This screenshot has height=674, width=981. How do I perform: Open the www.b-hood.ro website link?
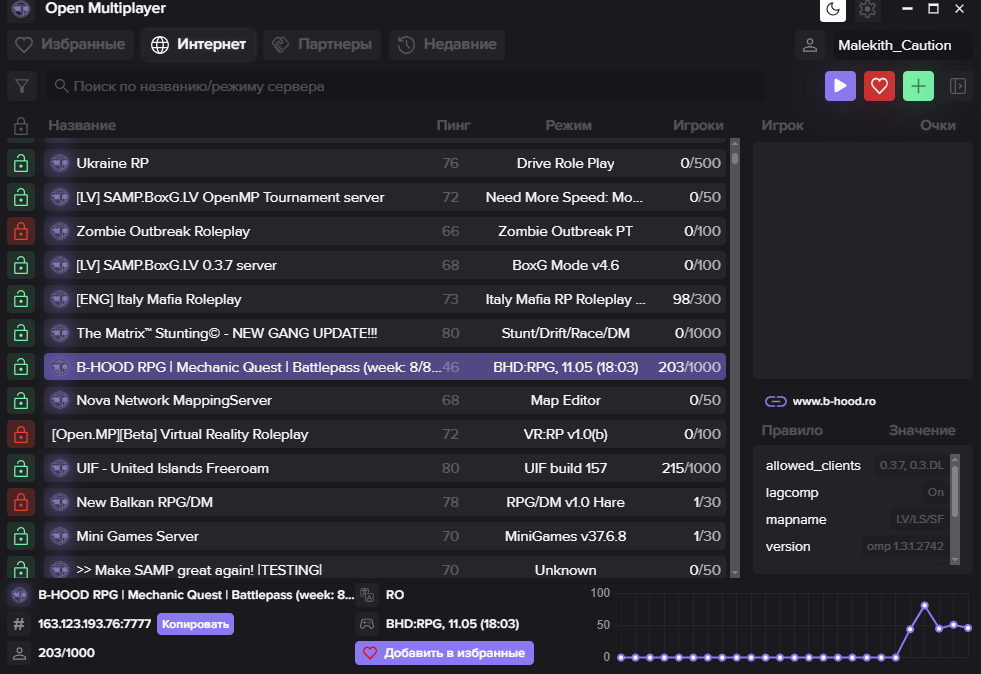[834, 401]
